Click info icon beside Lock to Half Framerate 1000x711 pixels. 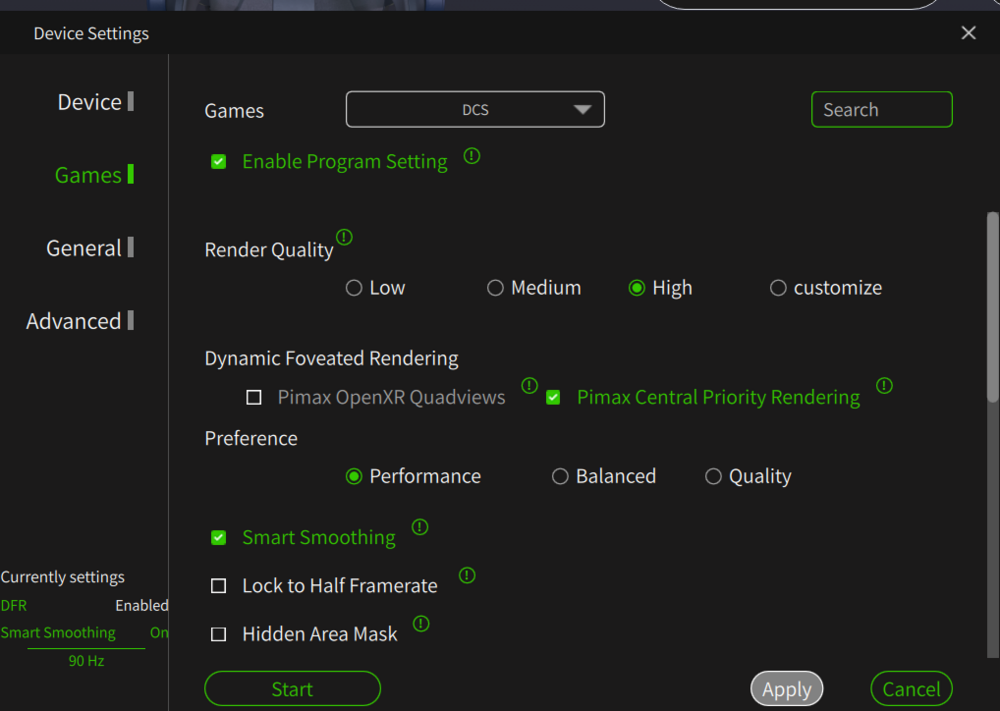point(467,575)
